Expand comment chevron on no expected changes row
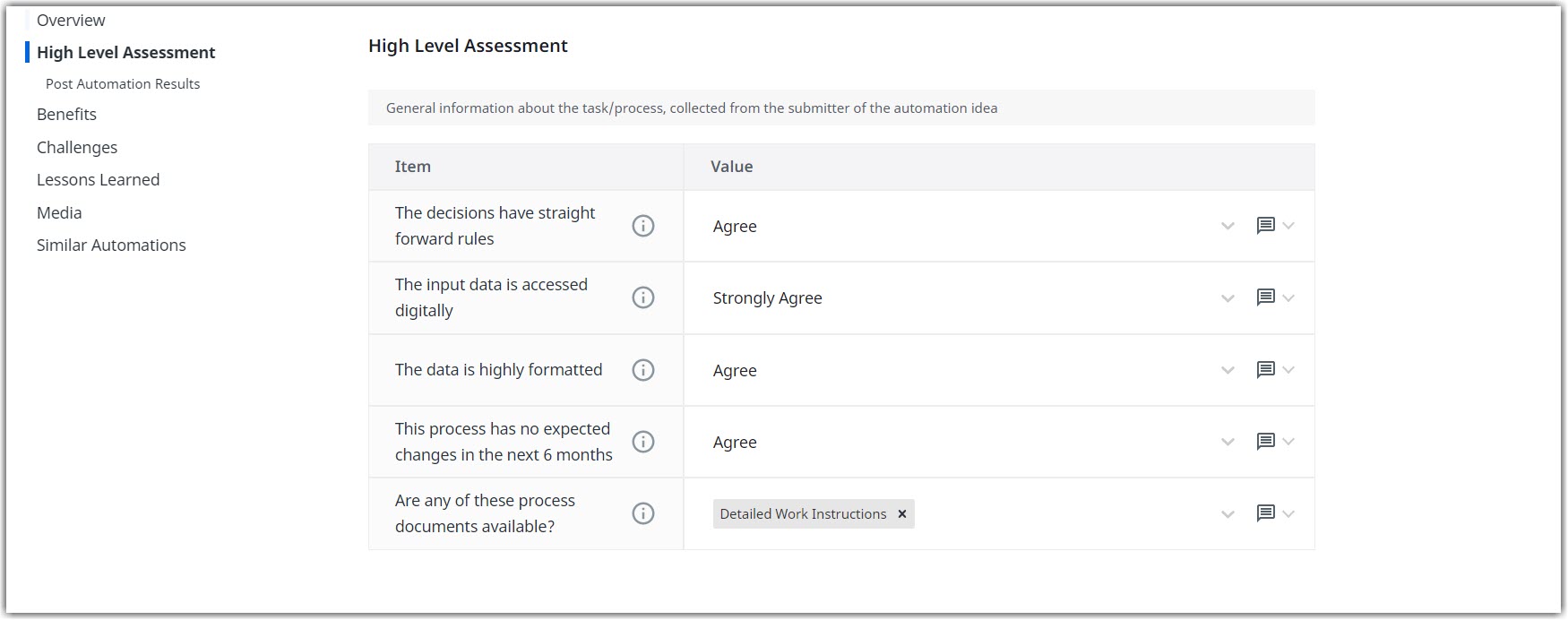Image resolution: width=1568 pixels, height=620 pixels. 1288,442
